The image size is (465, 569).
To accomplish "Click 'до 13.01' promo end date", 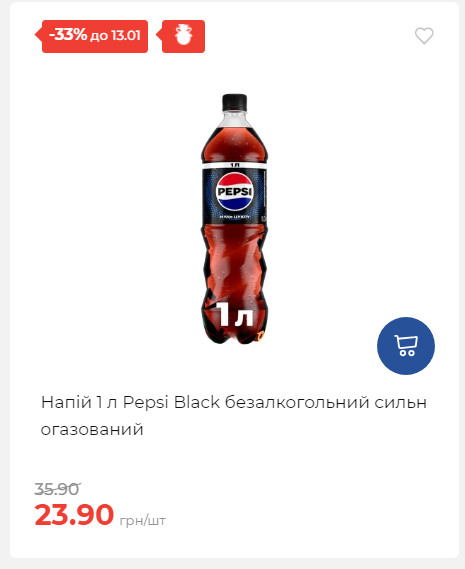I will (115, 36).
